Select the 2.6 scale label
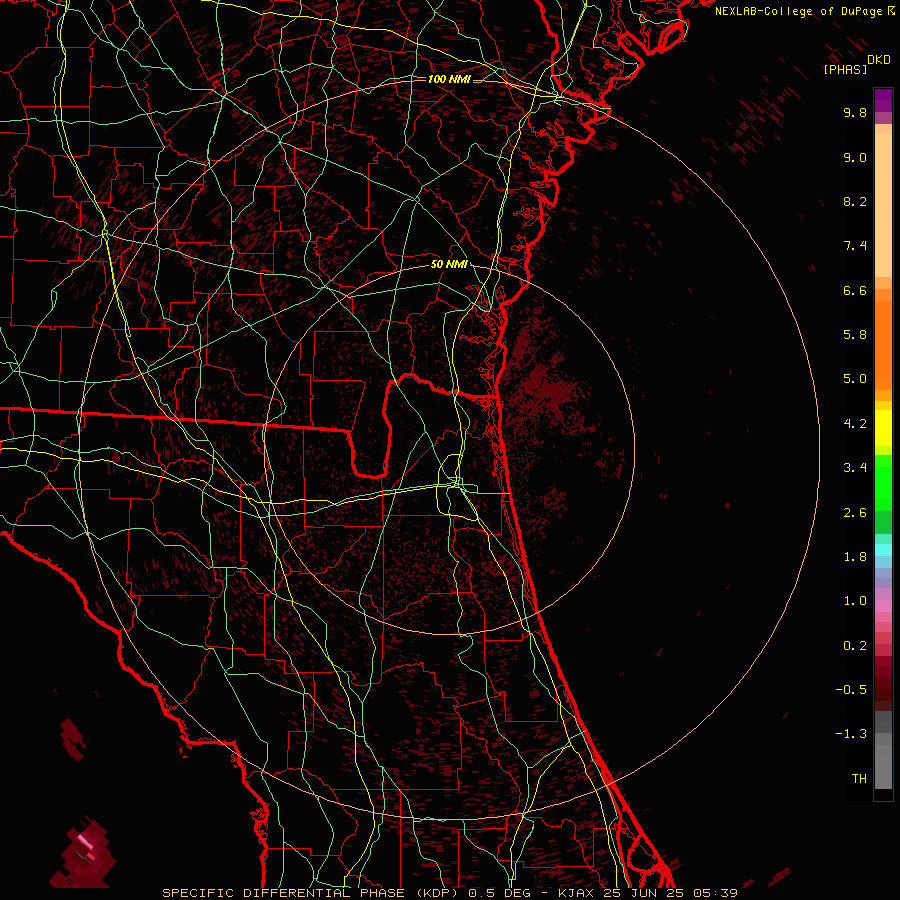This screenshot has width=900, height=900. (x=855, y=513)
